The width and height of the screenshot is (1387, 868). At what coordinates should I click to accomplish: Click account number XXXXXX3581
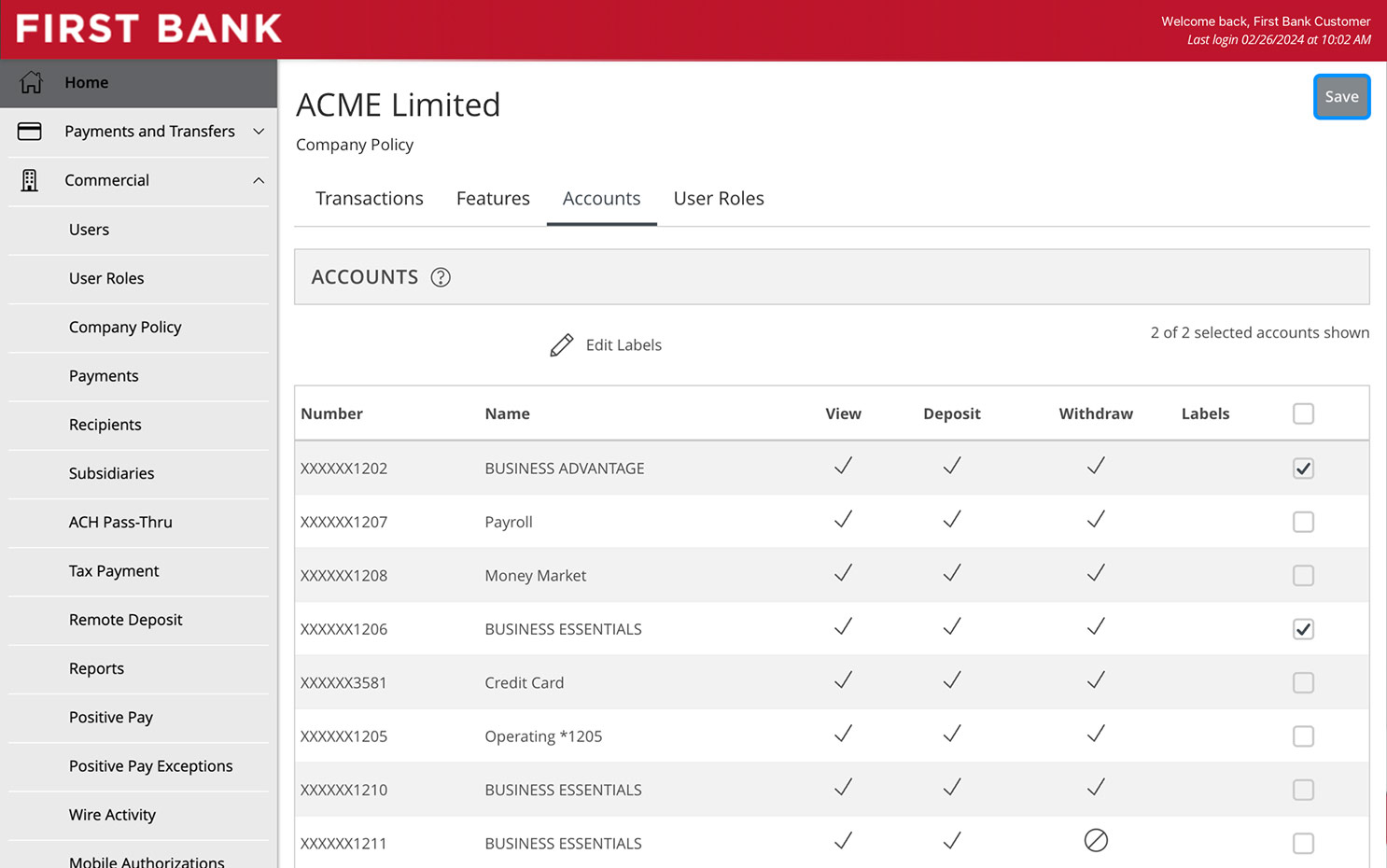point(343,683)
